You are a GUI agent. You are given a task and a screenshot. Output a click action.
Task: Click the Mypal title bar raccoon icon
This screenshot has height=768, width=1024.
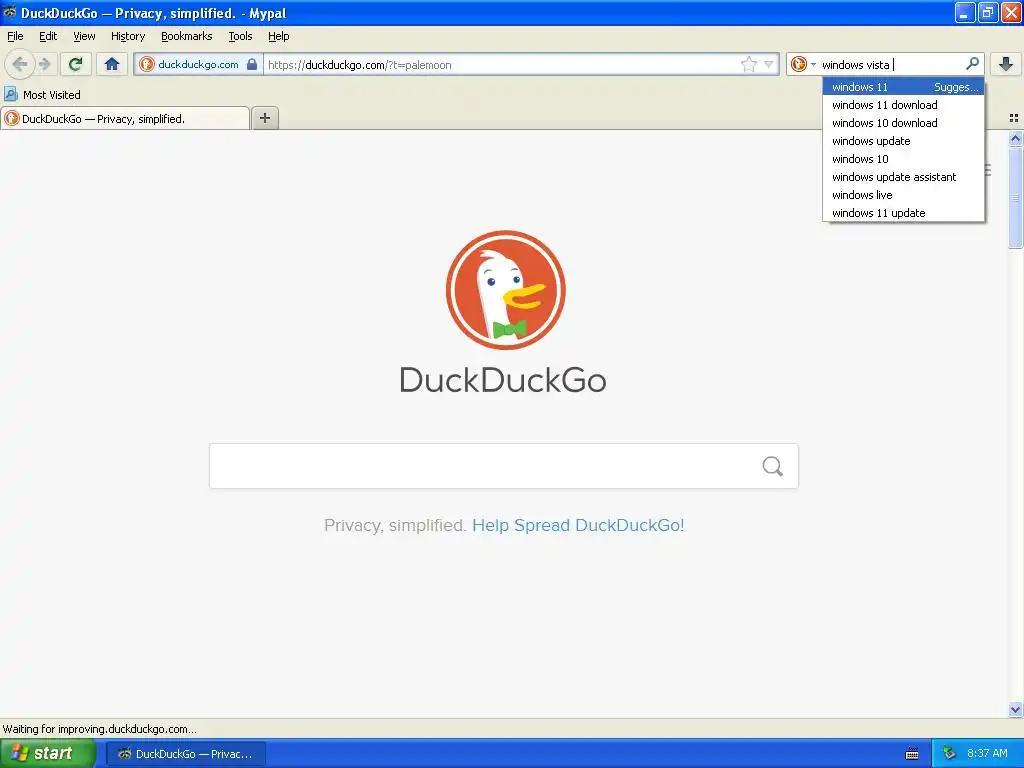tap(9, 12)
